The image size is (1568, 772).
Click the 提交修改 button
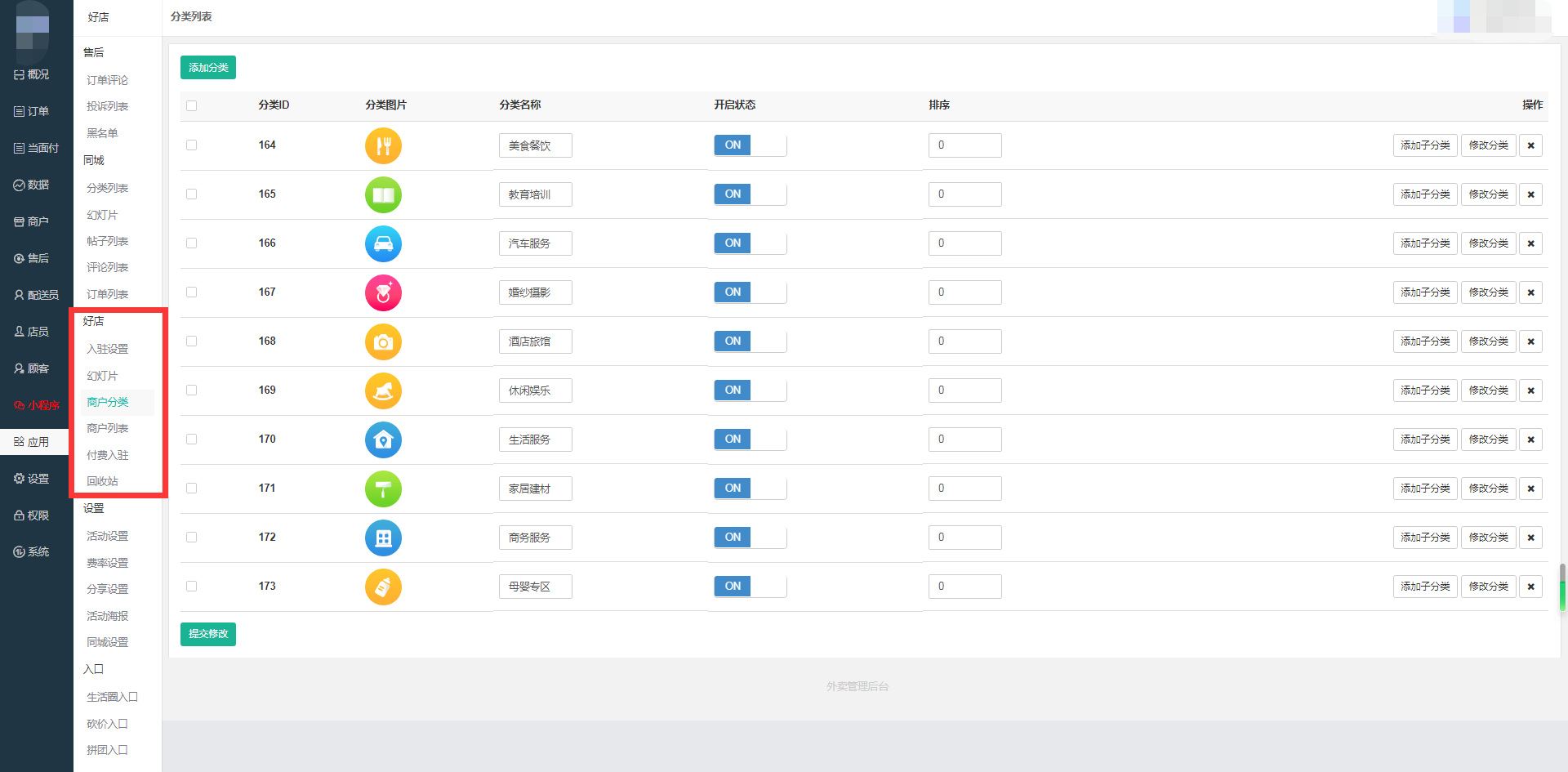[208, 634]
